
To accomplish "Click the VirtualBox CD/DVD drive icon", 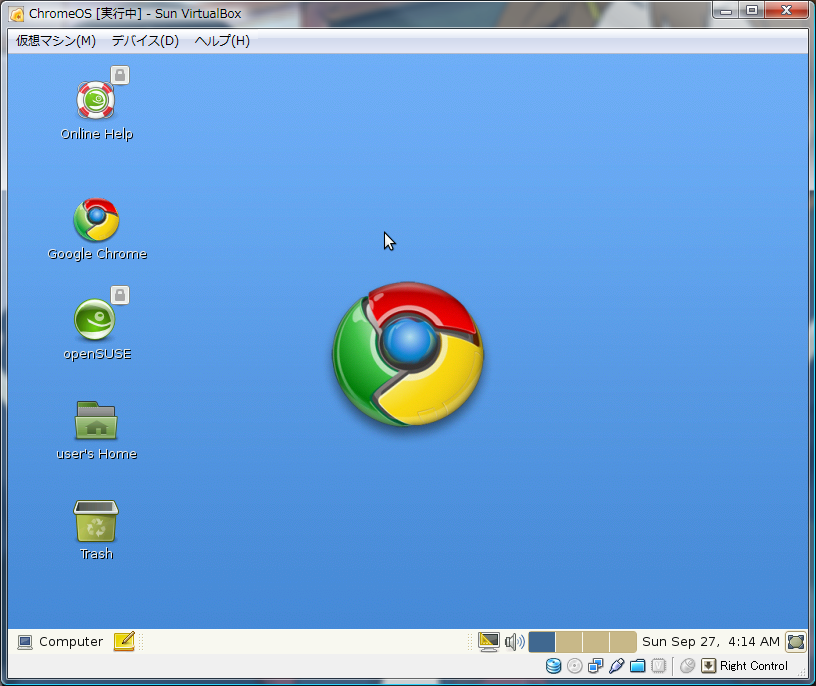I will pyautogui.click(x=575, y=666).
